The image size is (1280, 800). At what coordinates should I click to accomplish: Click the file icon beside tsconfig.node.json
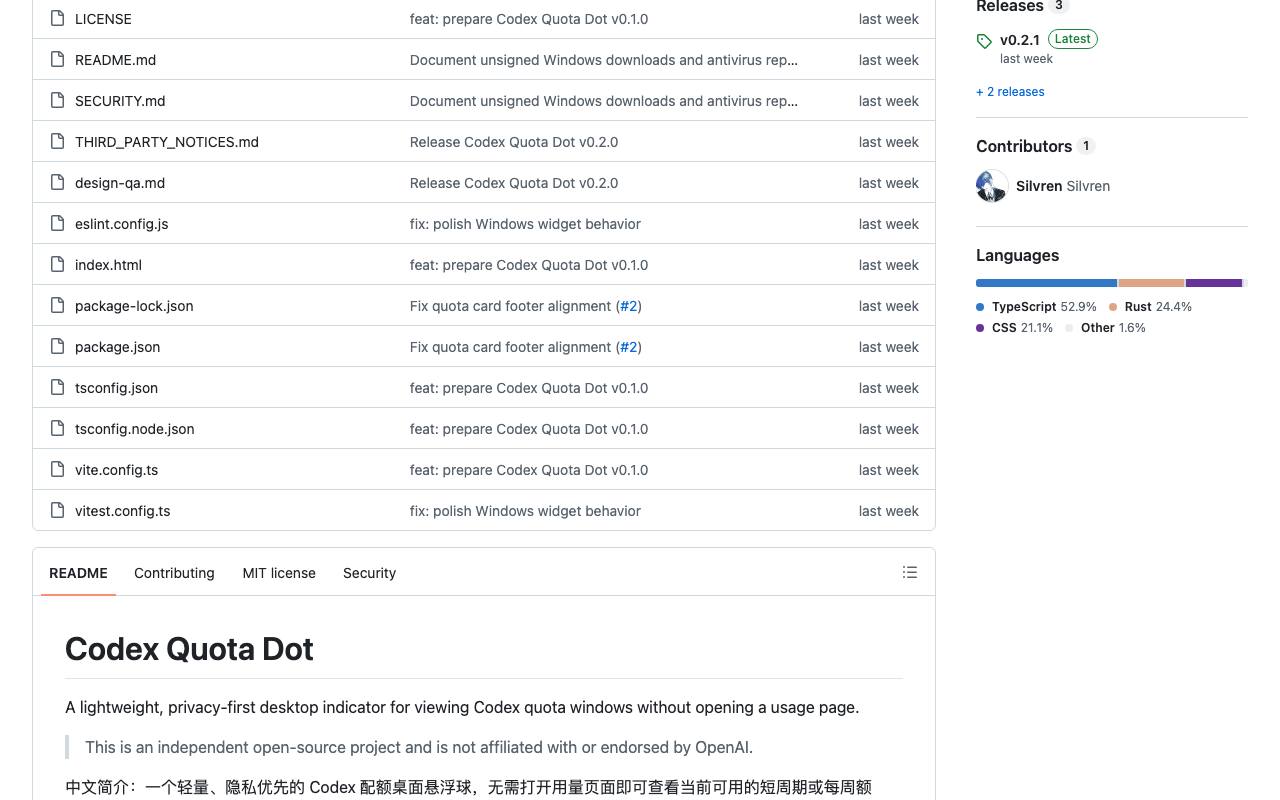(x=57, y=429)
